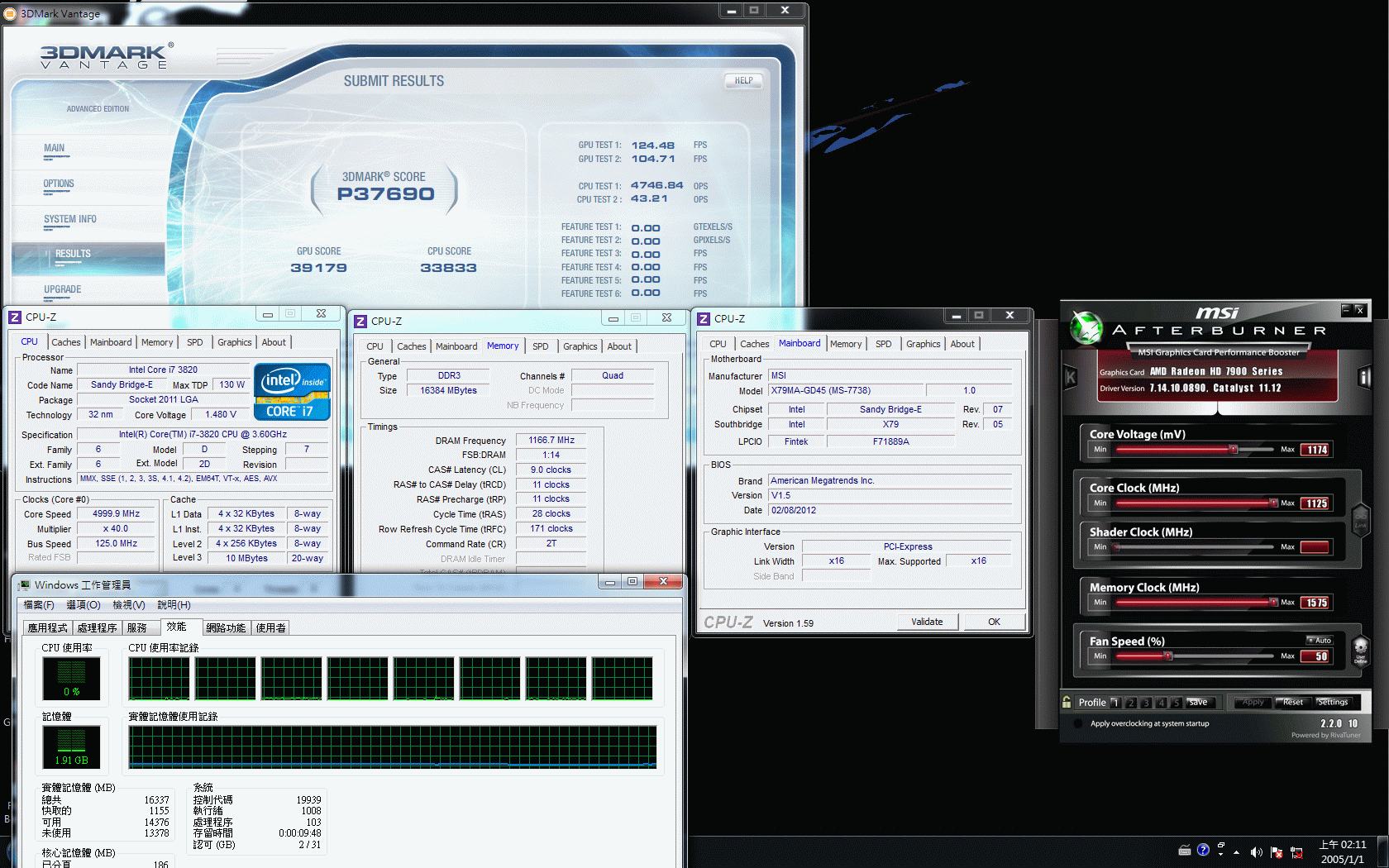
Task: Open SYSTEM INFO section in 3DMark
Action: point(70,219)
